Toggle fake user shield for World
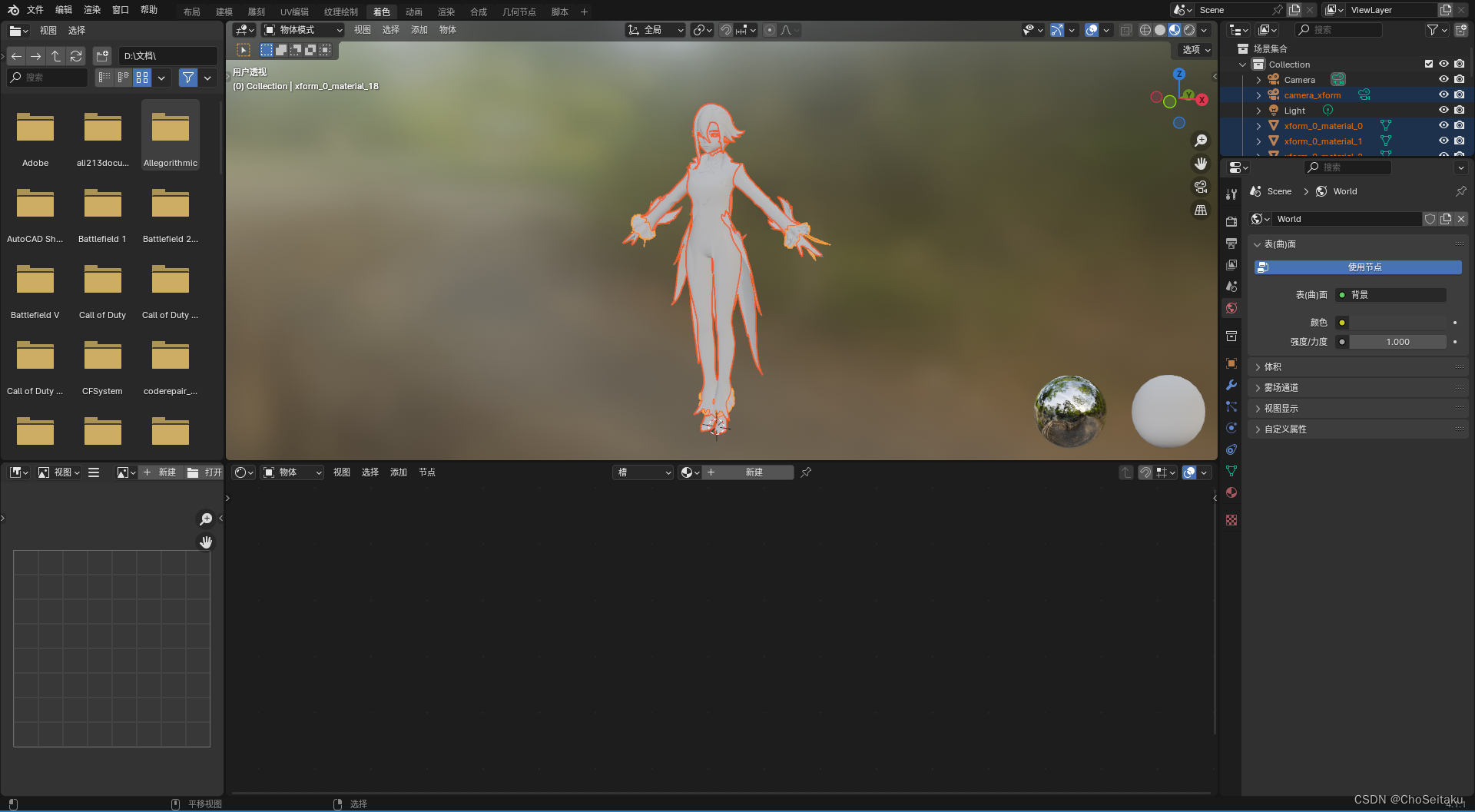The width and height of the screenshot is (1475, 812). click(x=1430, y=219)
